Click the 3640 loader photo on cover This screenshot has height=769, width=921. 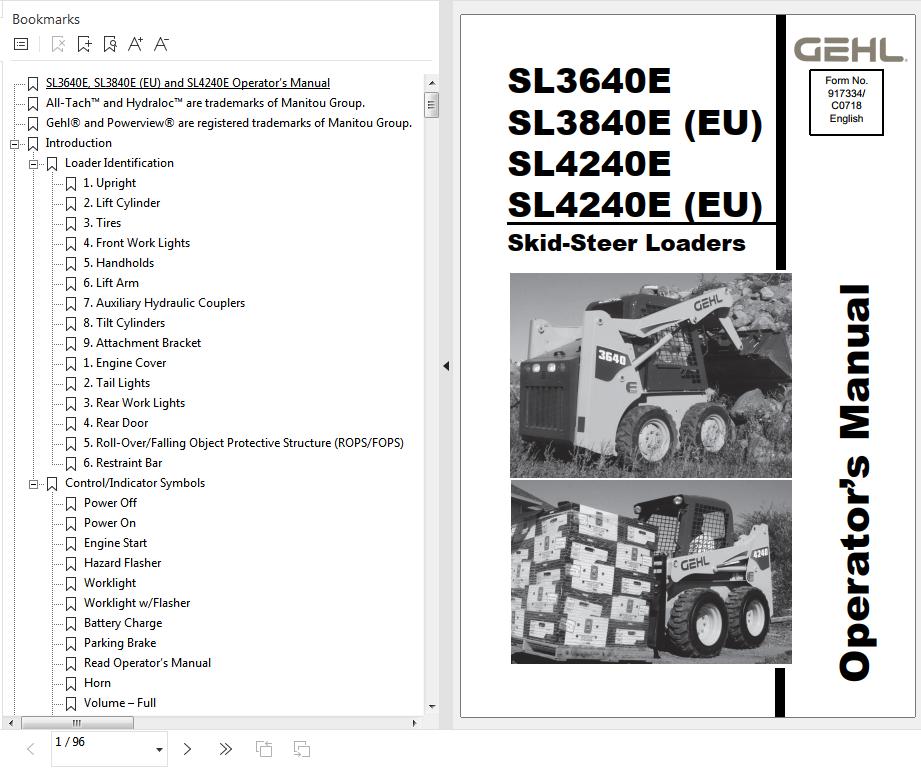(x=651, y=375)
